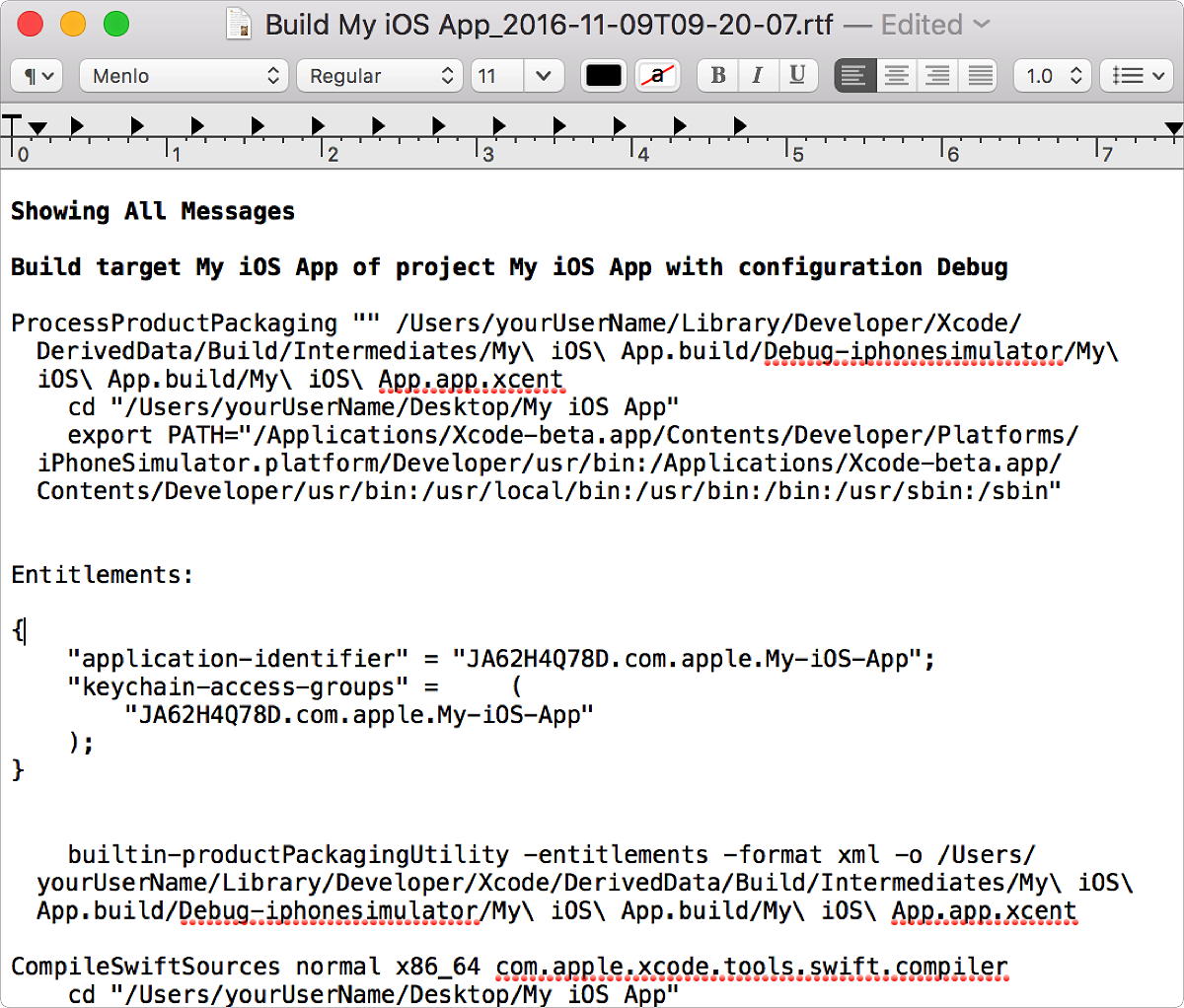This screenshot has width=1184, height=1008.
Task: Click the misspelled word Debug-iphonesimulator in first paragraph
Action: click(x=914, y=352)
